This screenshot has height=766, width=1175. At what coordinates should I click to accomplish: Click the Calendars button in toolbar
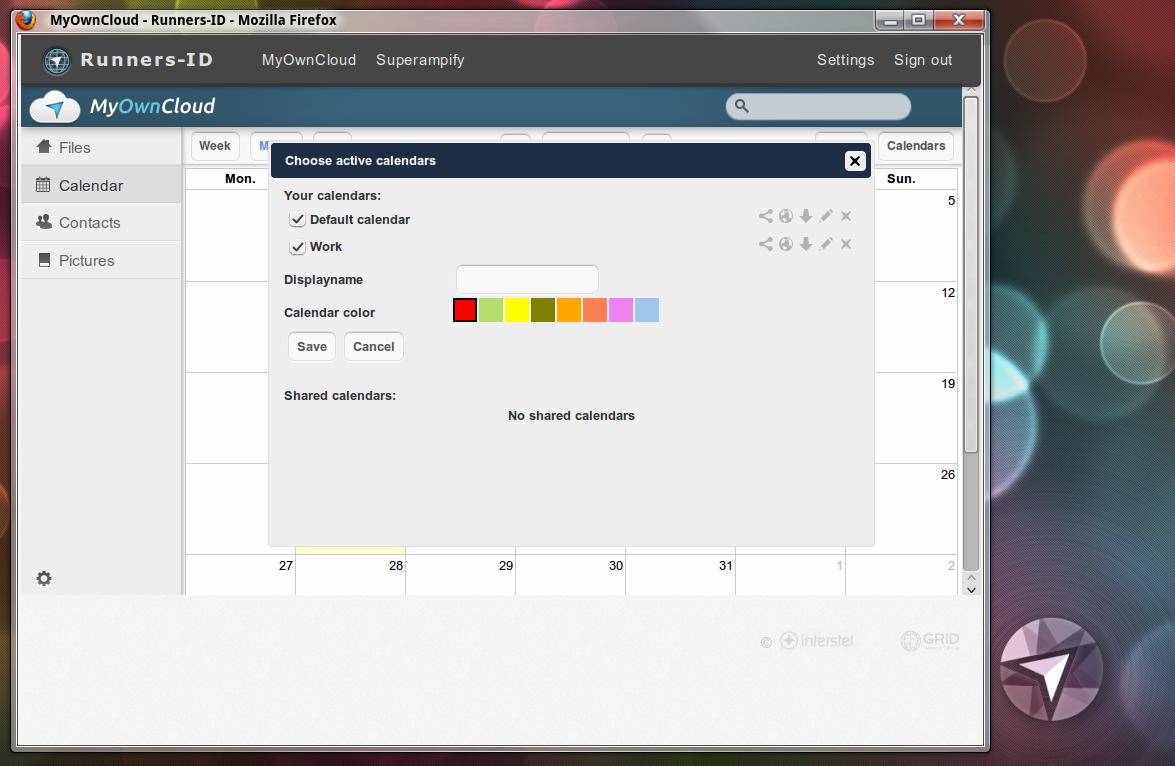(916, 146)
